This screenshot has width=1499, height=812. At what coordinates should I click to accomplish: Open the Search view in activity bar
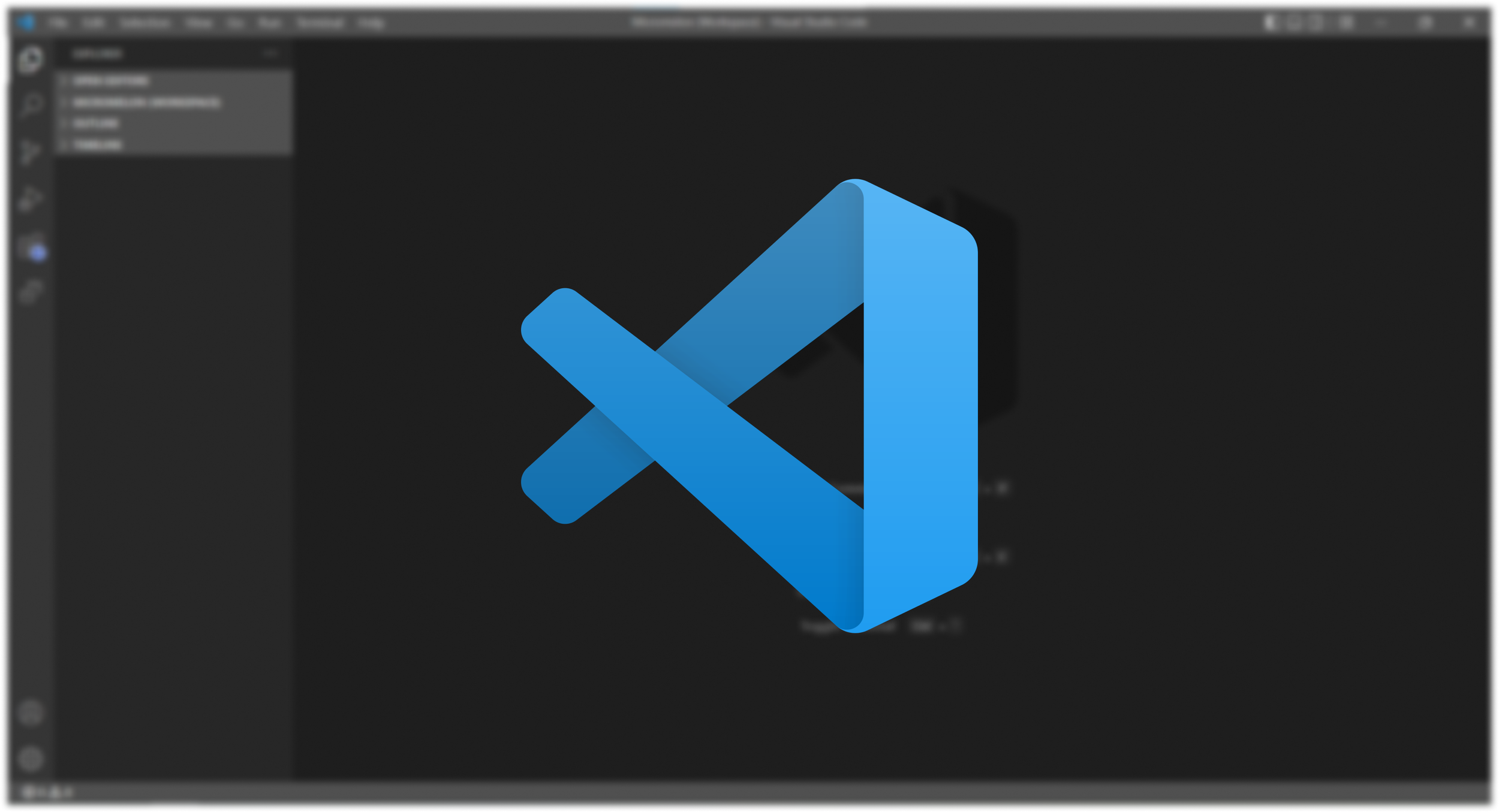tap(30, 105)
